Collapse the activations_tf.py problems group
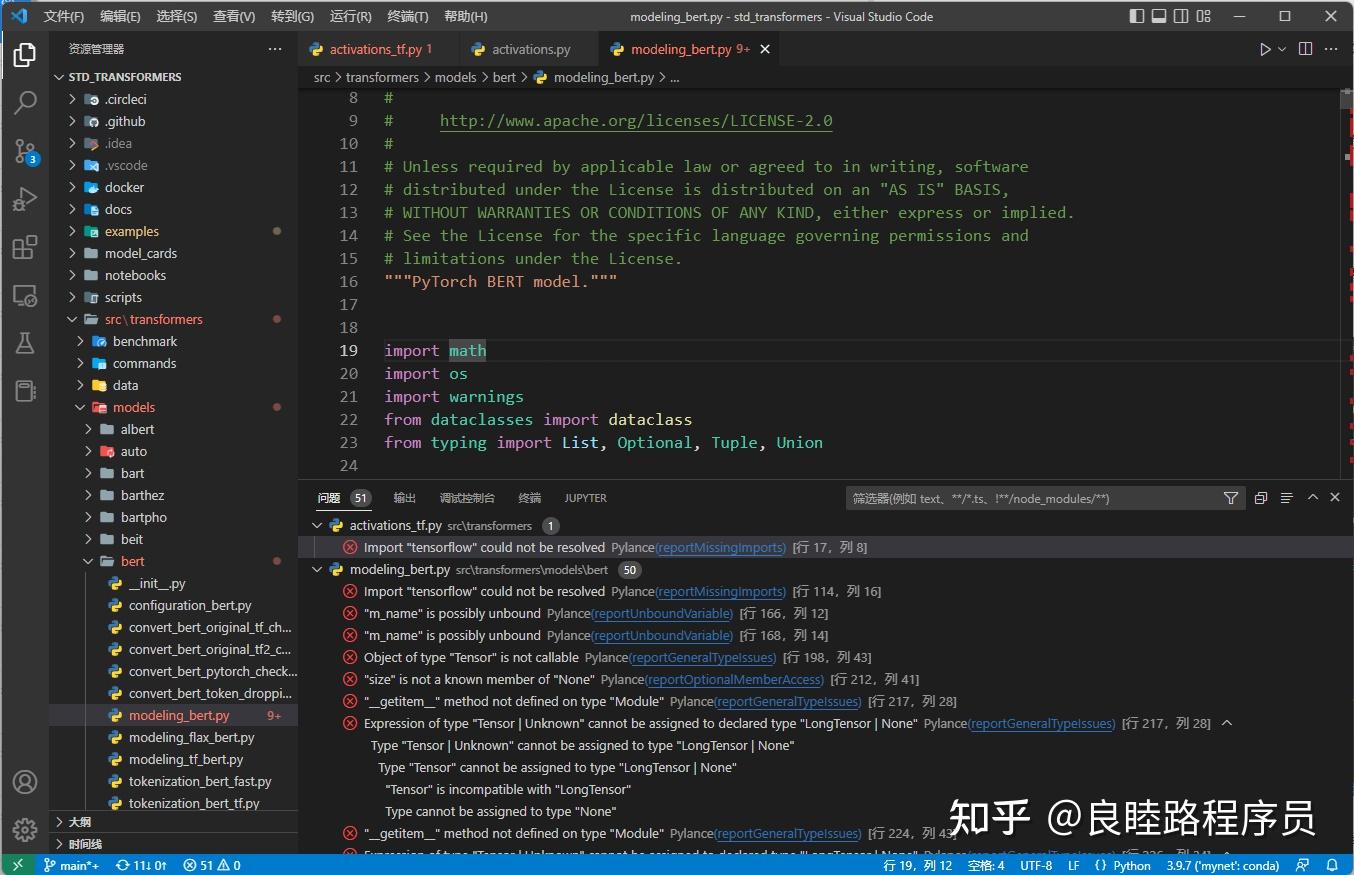The height and width of the screenshot is (875, 1354). [318, 525]
